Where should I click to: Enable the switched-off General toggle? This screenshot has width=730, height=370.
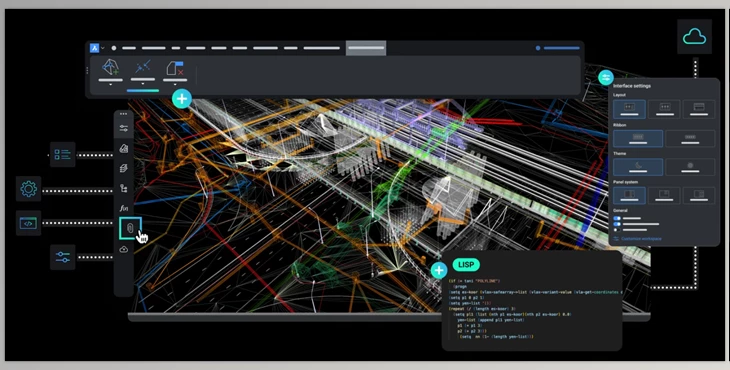click(x=617, y=230)
